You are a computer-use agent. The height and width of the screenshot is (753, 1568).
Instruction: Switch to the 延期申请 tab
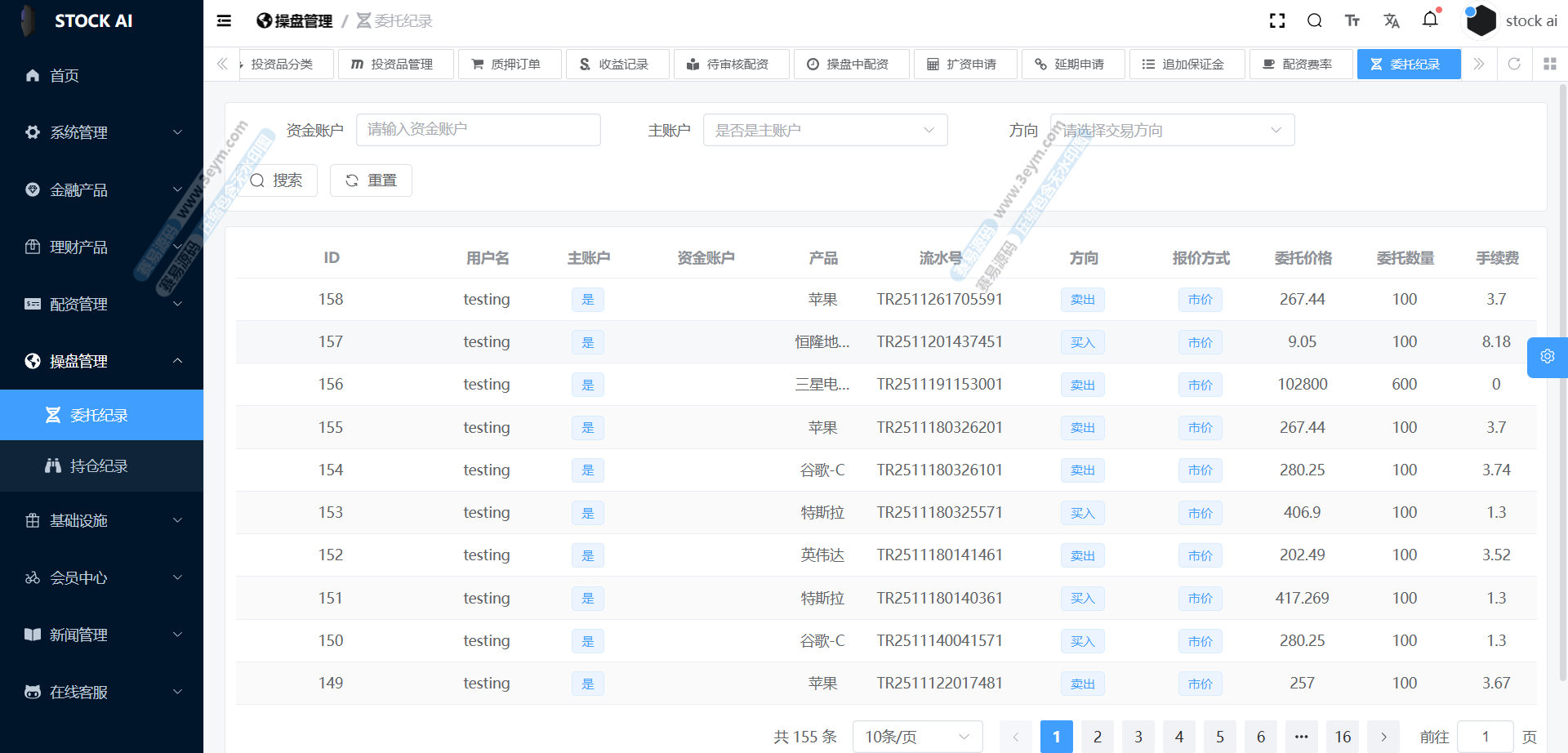[1072, 65]
